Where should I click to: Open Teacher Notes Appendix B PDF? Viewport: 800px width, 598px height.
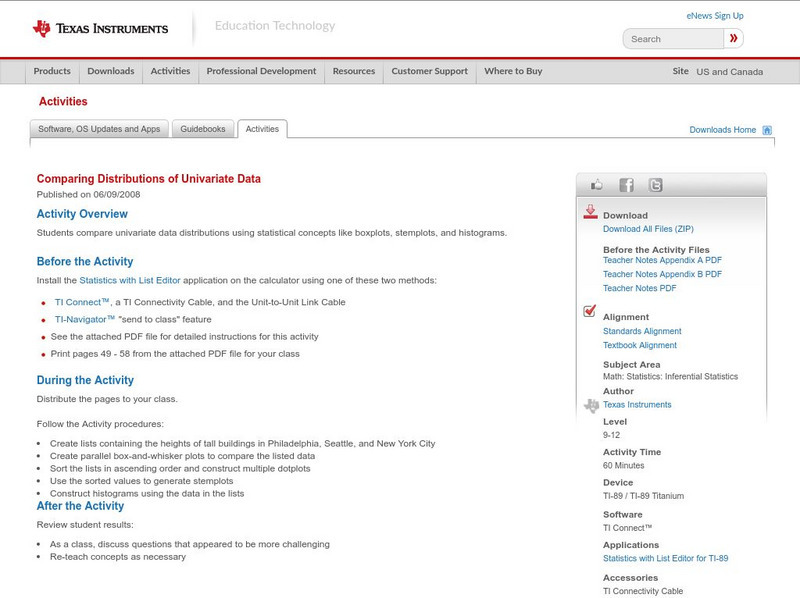tap(662, 274)
